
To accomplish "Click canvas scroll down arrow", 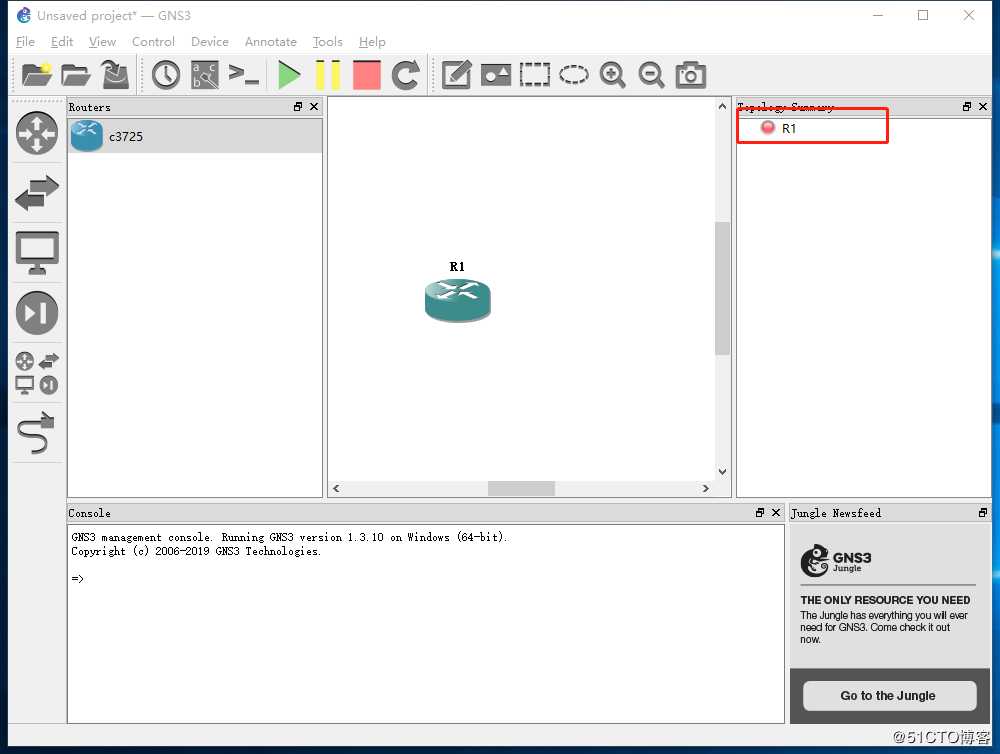I will 722,472.
